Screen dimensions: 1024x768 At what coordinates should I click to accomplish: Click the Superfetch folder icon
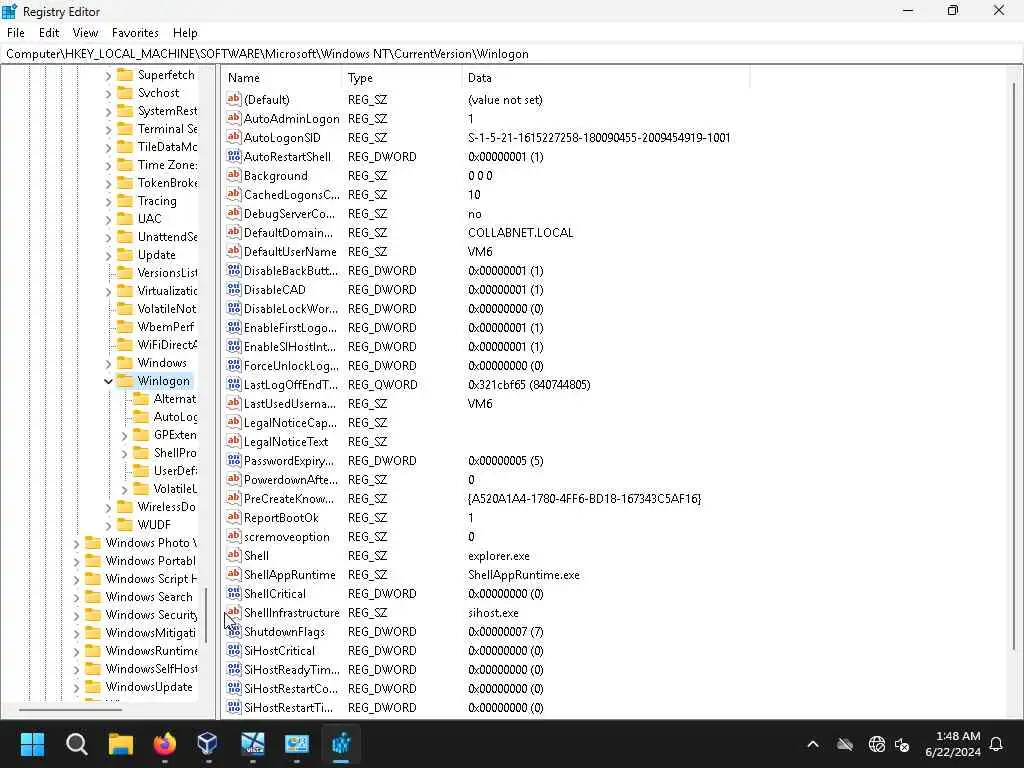tap(125, 75)
